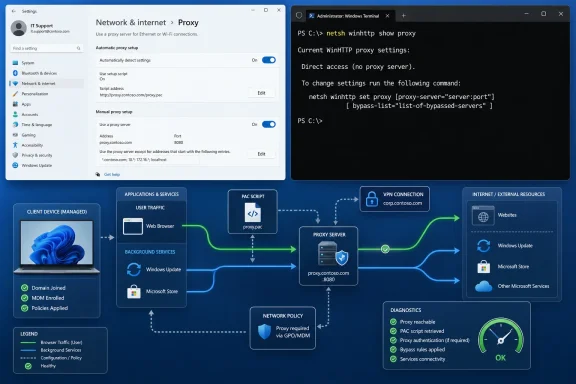This screenshot has height=384, width=576.
Task: Click the Services connectivity check mark
Action: pos(393,359)
